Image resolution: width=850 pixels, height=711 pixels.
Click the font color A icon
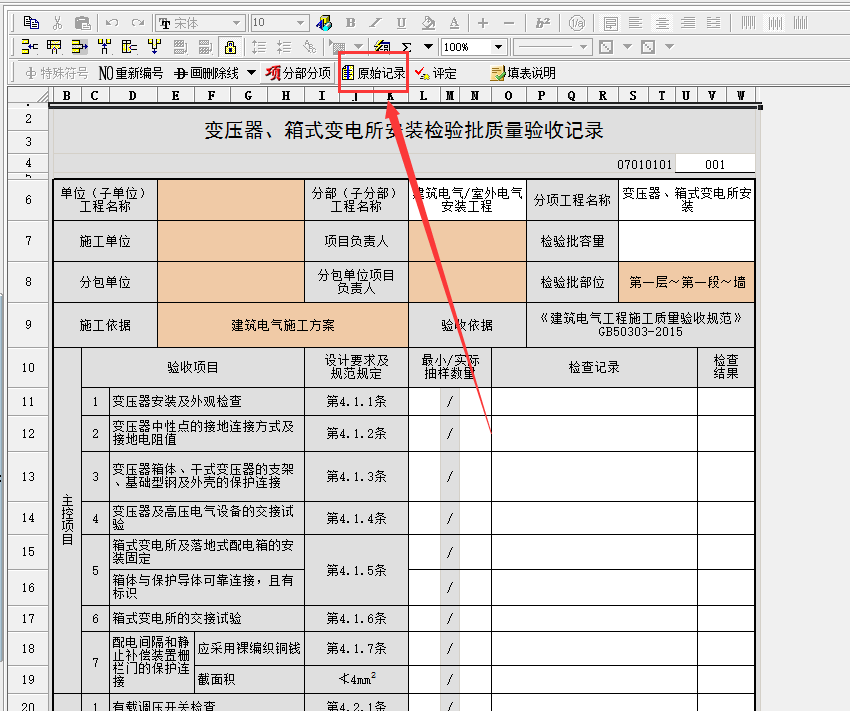click(454, 22)
